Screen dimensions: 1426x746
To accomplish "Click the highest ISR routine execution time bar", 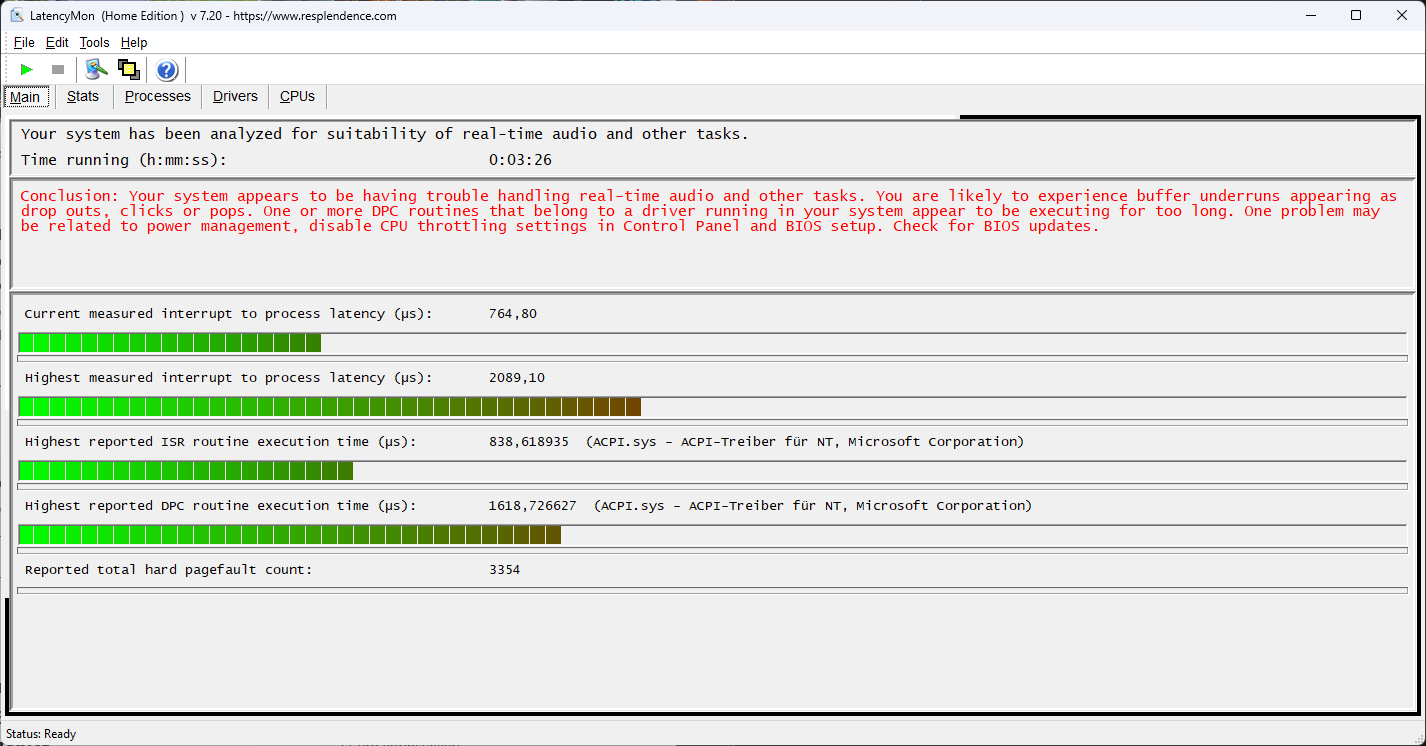I will pos(186,471).
